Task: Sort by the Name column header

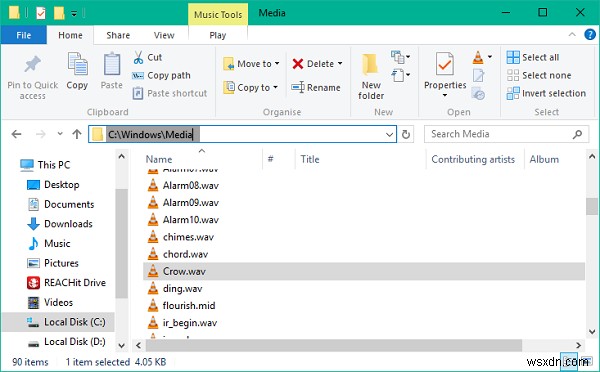Action: pyautogui.click(x=159, y=160)
